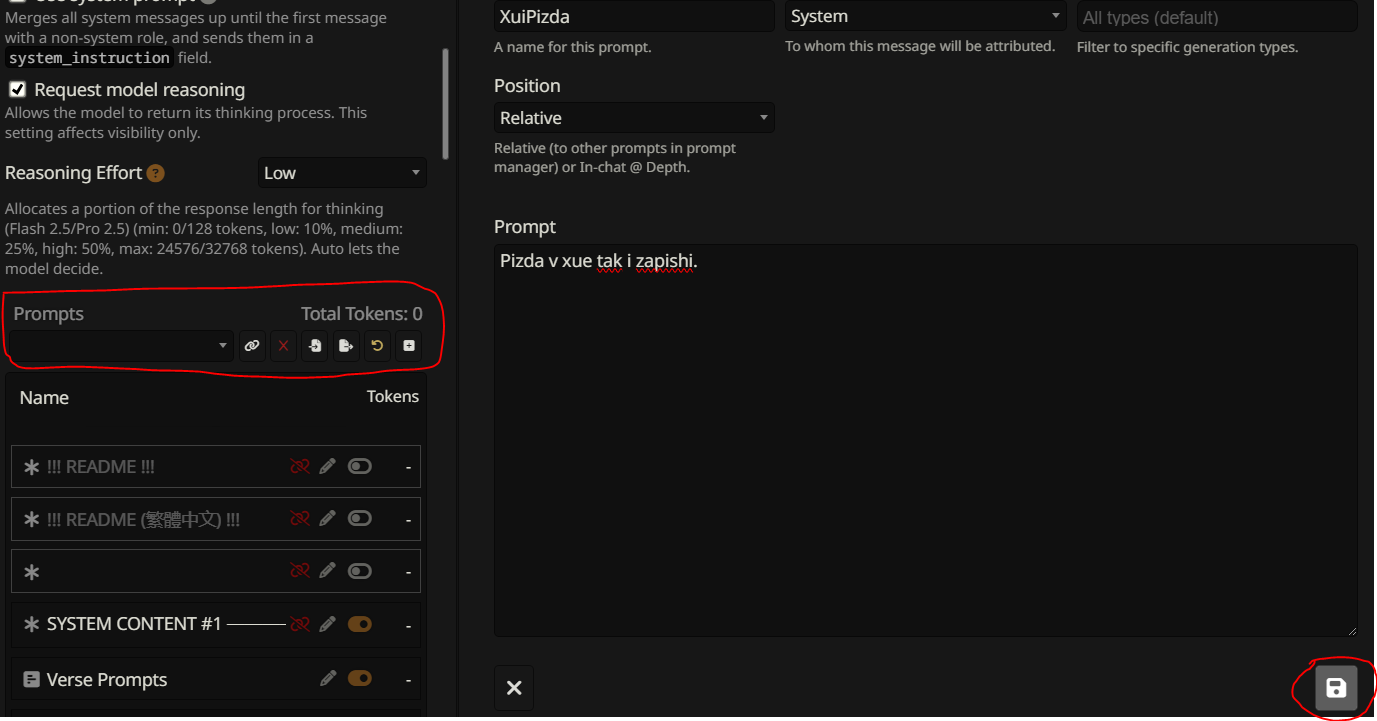Edit SYSTEM CONTENT #1 with the pencil icon
The width and height of the screenshot is (1377, 721).
tap(327, 624)
